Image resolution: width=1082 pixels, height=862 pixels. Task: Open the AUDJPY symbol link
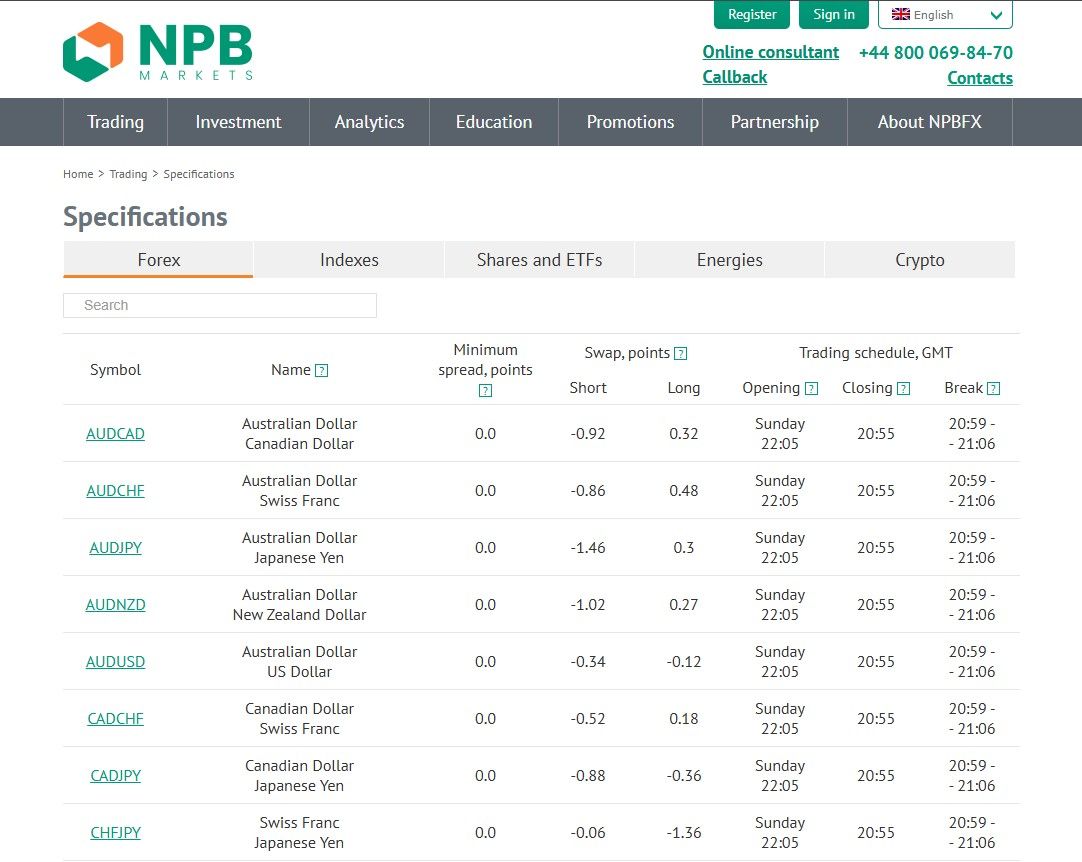pyautogui.click(x=115, y=548)
